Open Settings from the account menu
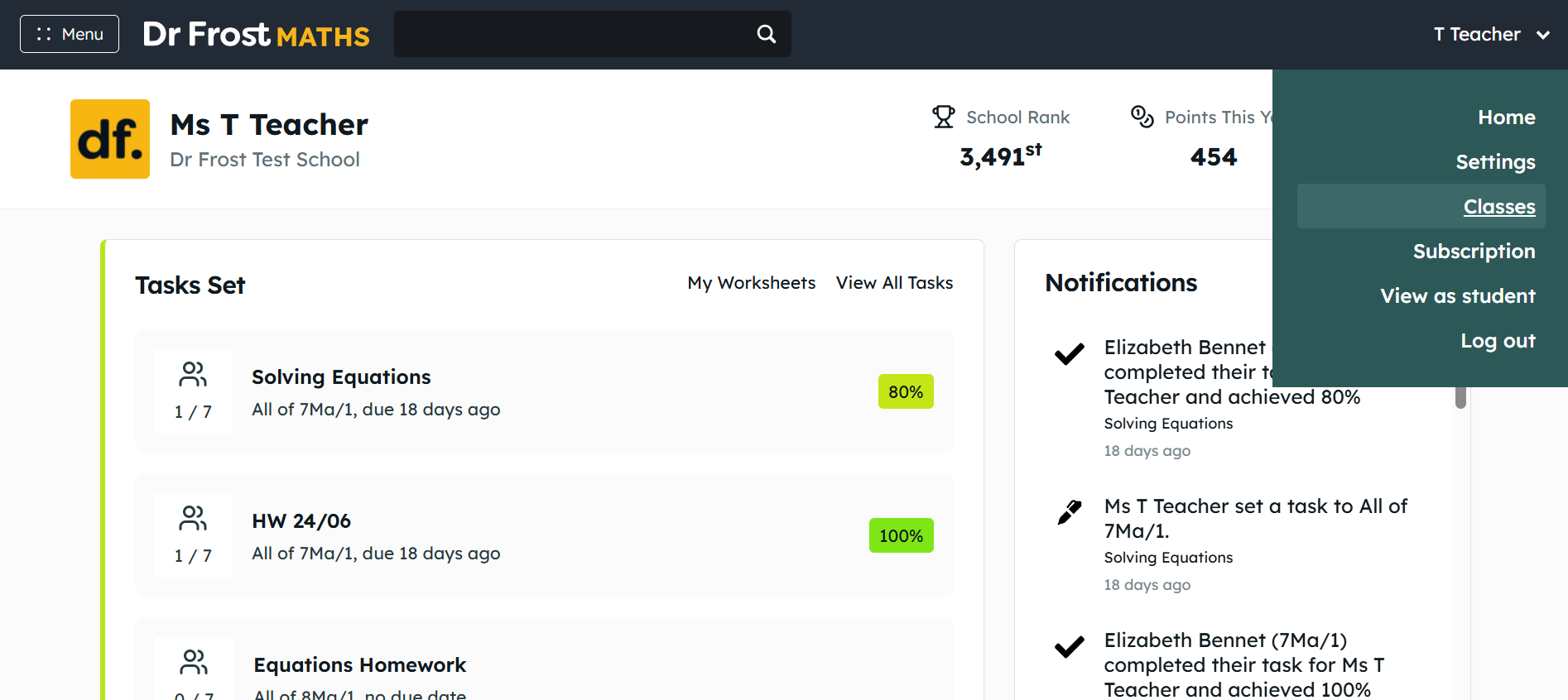Viewport: 1568px width, 700px height. [x=1495, y=162]
